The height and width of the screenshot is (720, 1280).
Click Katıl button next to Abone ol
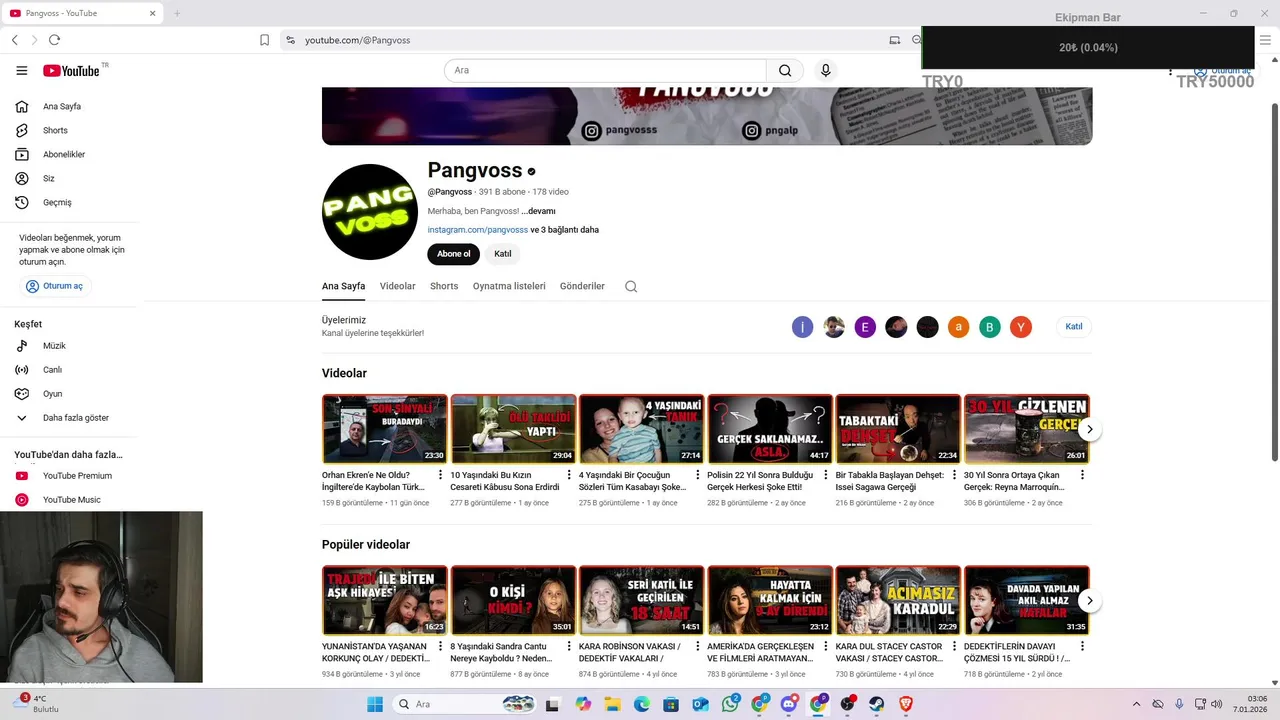coord(503,254)
